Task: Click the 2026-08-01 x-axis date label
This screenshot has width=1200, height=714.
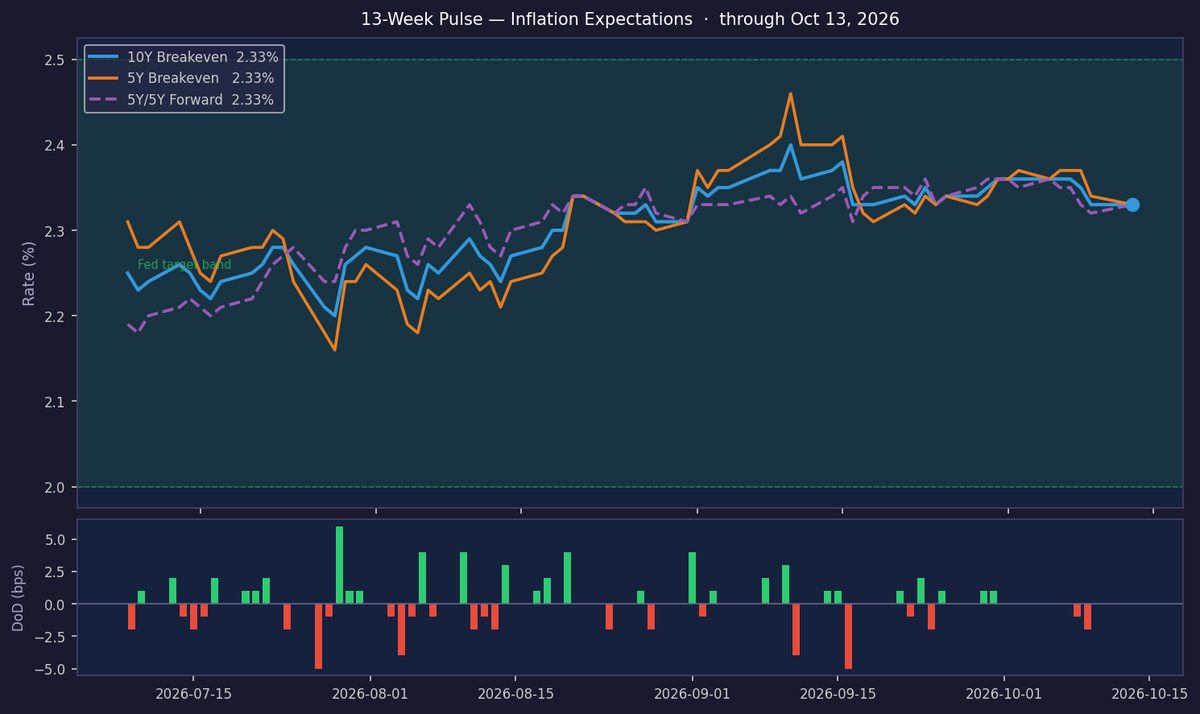Action: coord(372,692)
